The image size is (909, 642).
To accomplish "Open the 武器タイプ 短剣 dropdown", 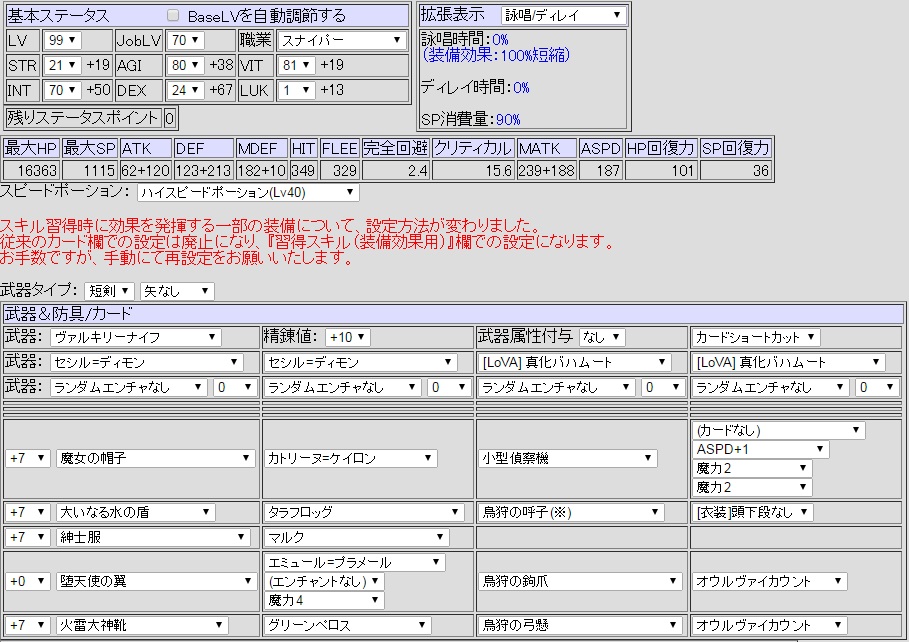I will [110, 291].
